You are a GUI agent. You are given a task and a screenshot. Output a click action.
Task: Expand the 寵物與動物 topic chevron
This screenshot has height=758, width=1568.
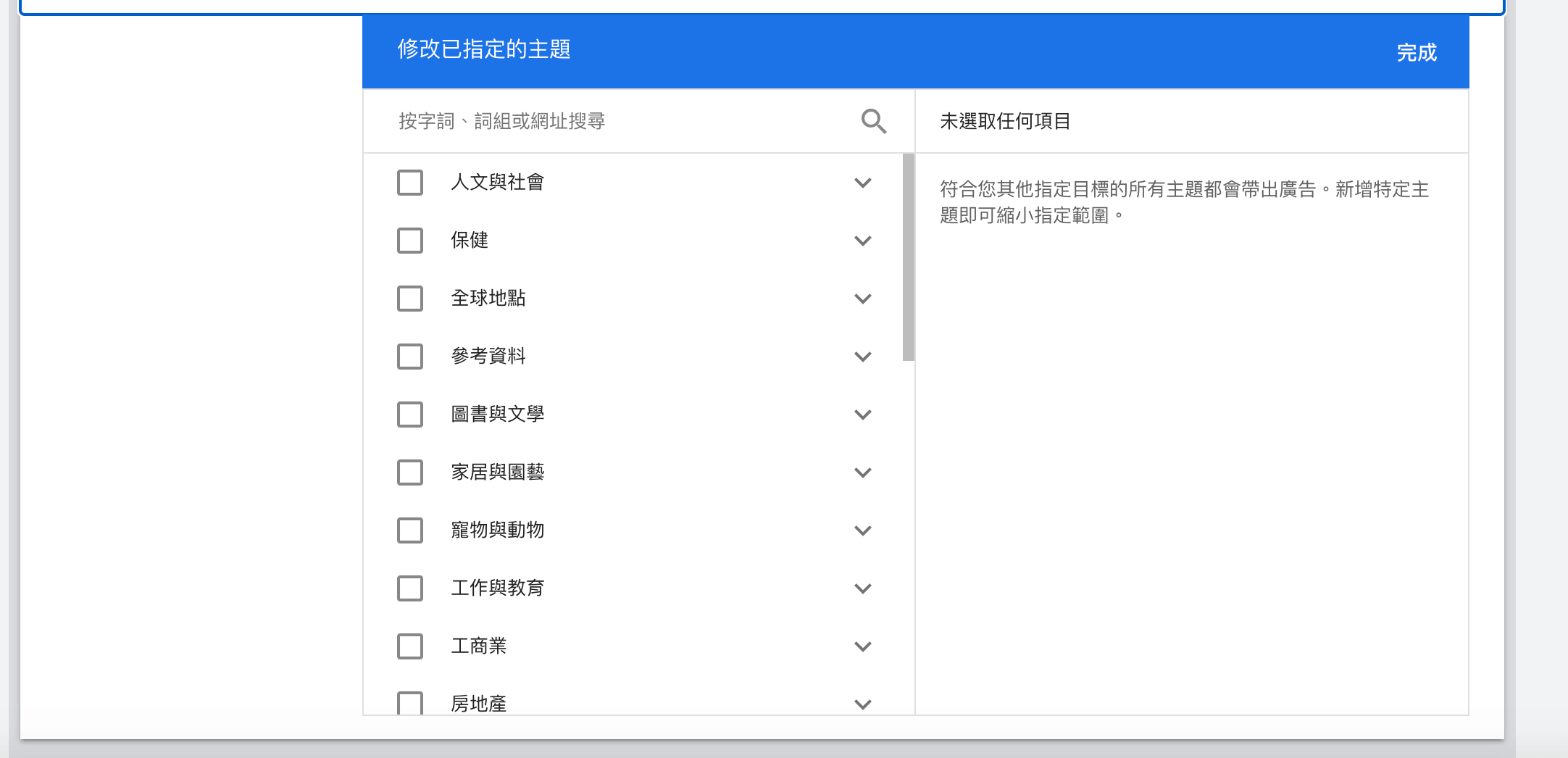862,530
